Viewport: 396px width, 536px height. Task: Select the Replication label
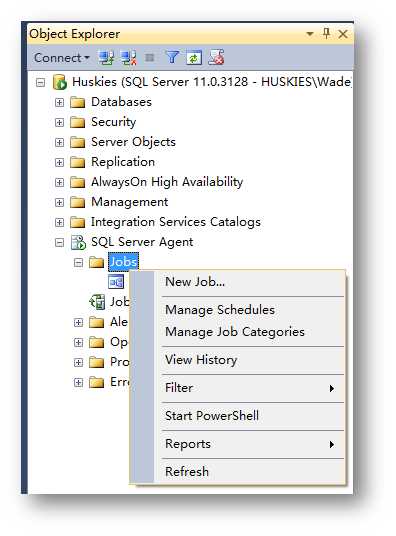tap(123, 162)
